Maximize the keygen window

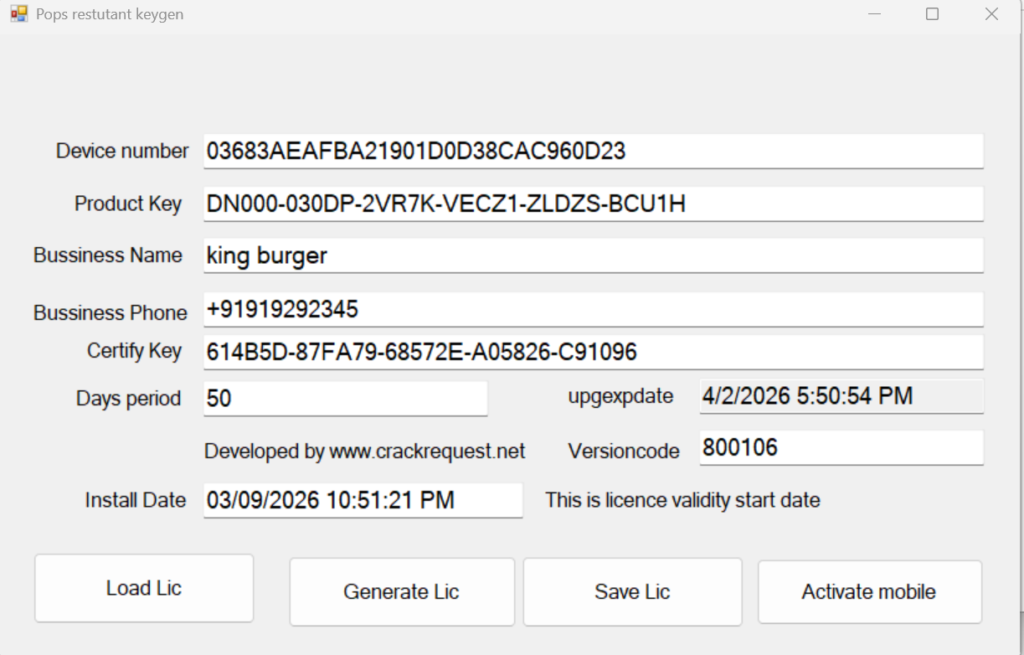(x=932, y=14)
